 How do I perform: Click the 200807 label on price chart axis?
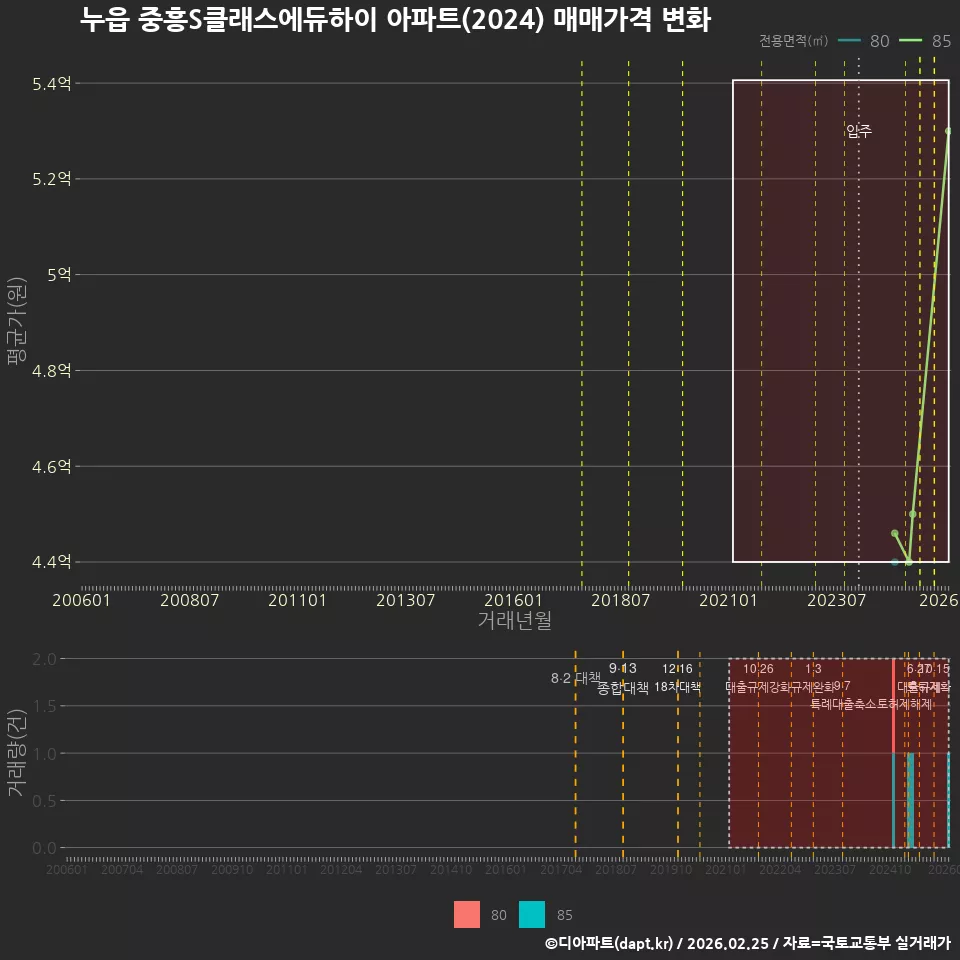(189, 600)
